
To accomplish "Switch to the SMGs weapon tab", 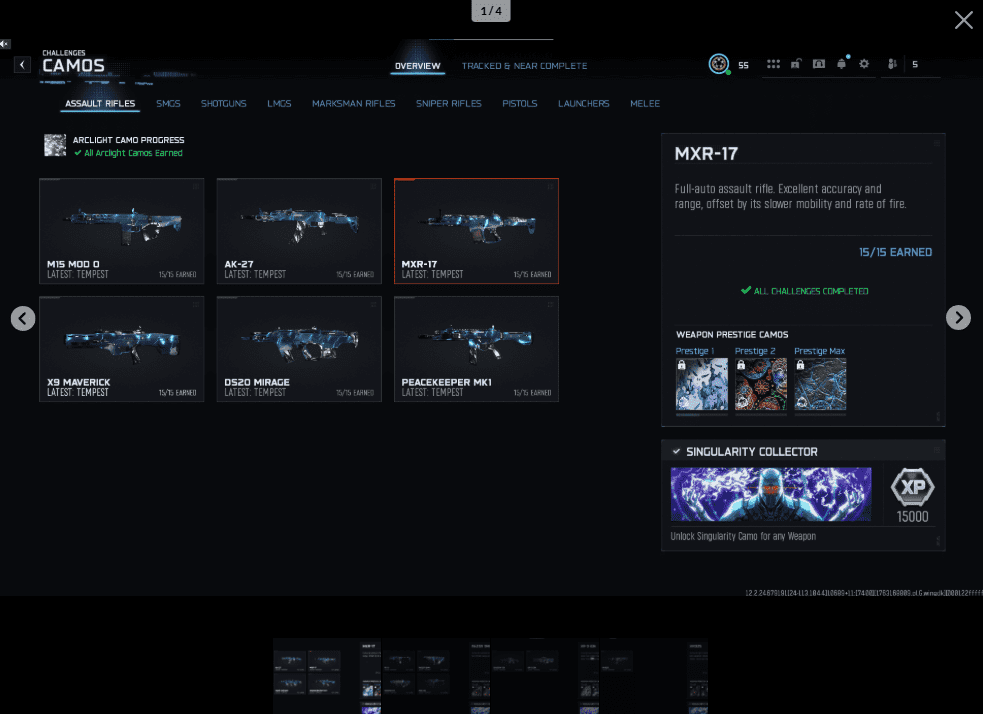I will (x=168, y=104).
